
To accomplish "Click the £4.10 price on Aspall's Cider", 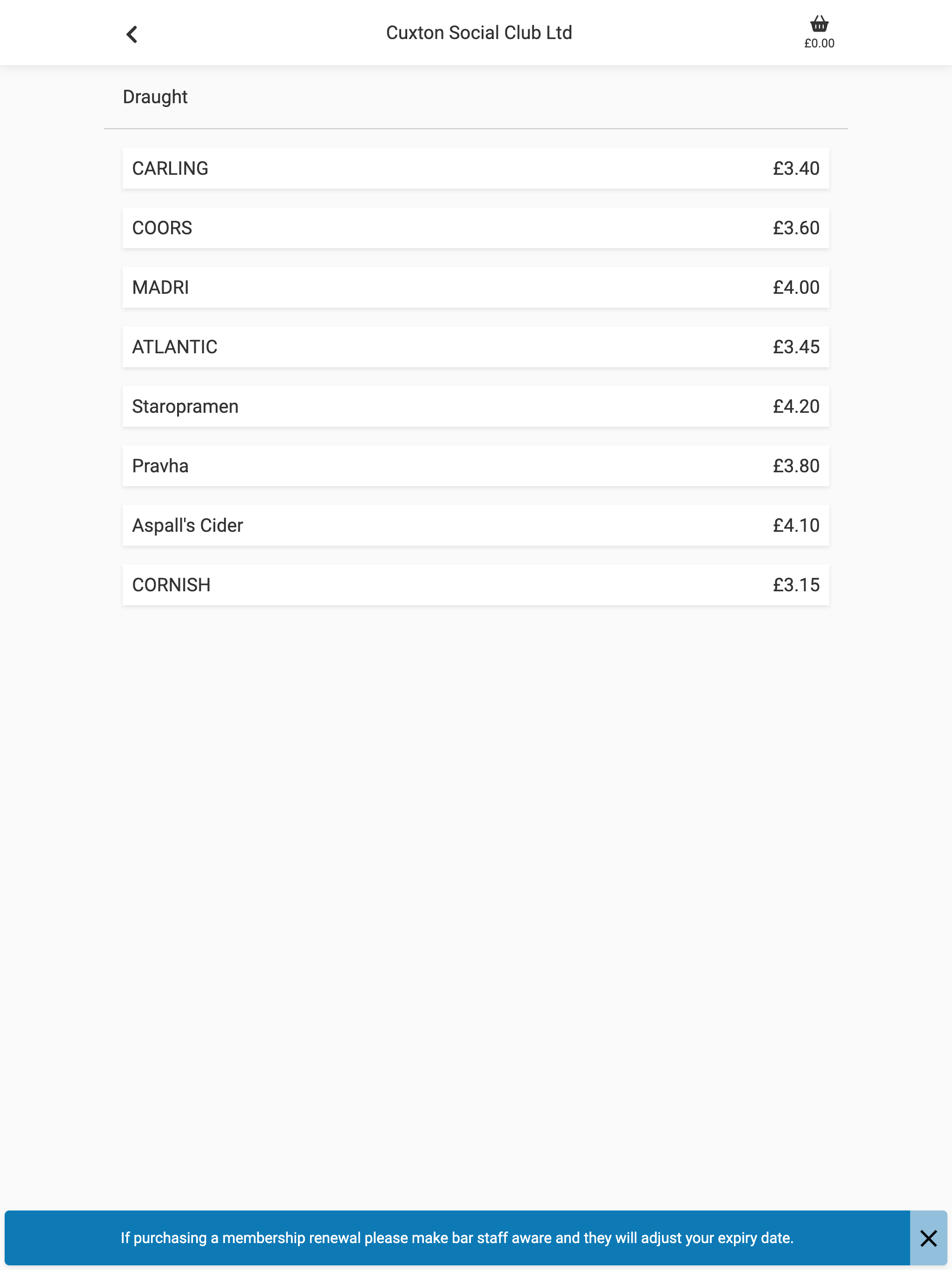I will click(x=796, y=525).
